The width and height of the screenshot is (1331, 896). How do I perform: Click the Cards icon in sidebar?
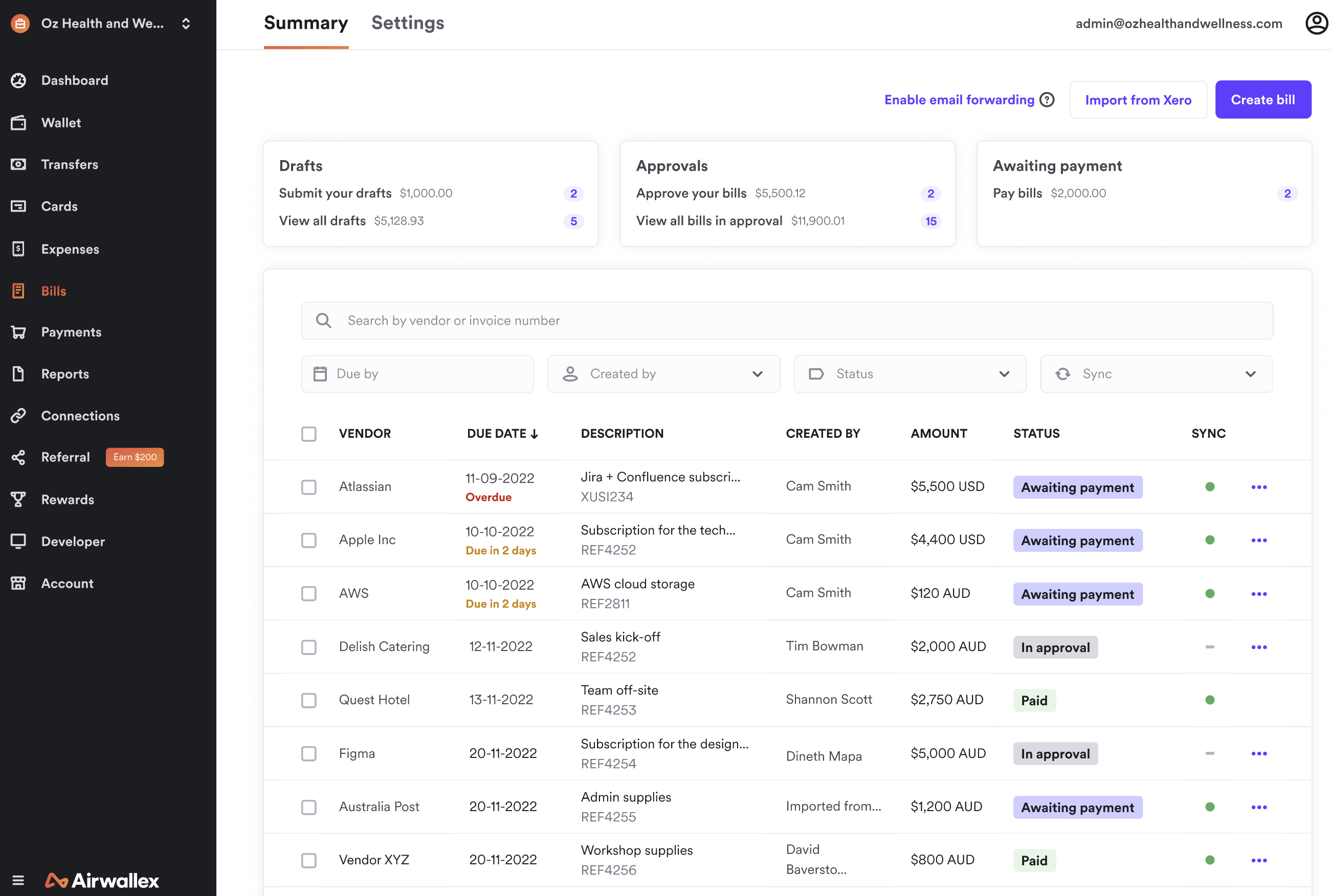[18, 206]
